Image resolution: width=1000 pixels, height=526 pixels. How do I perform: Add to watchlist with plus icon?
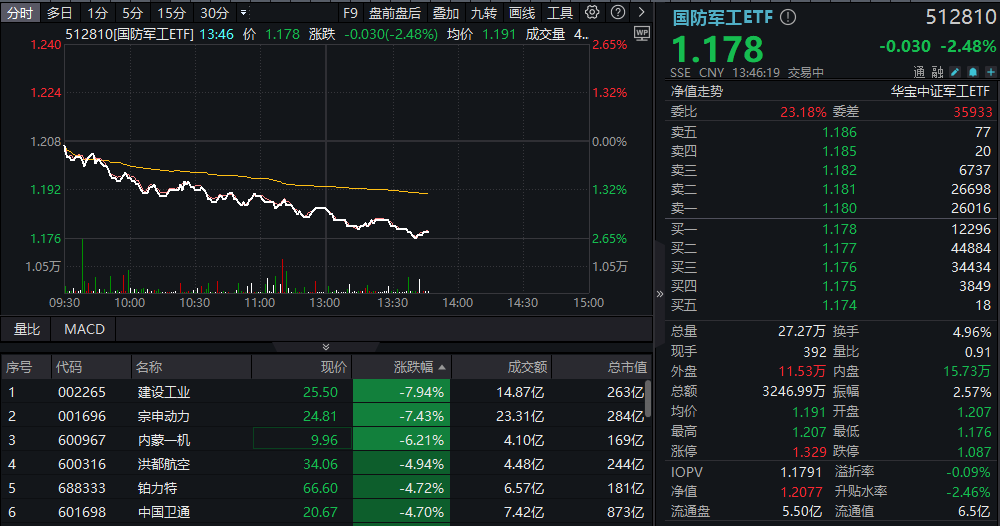pyautogui.click(x=990, y=72)
